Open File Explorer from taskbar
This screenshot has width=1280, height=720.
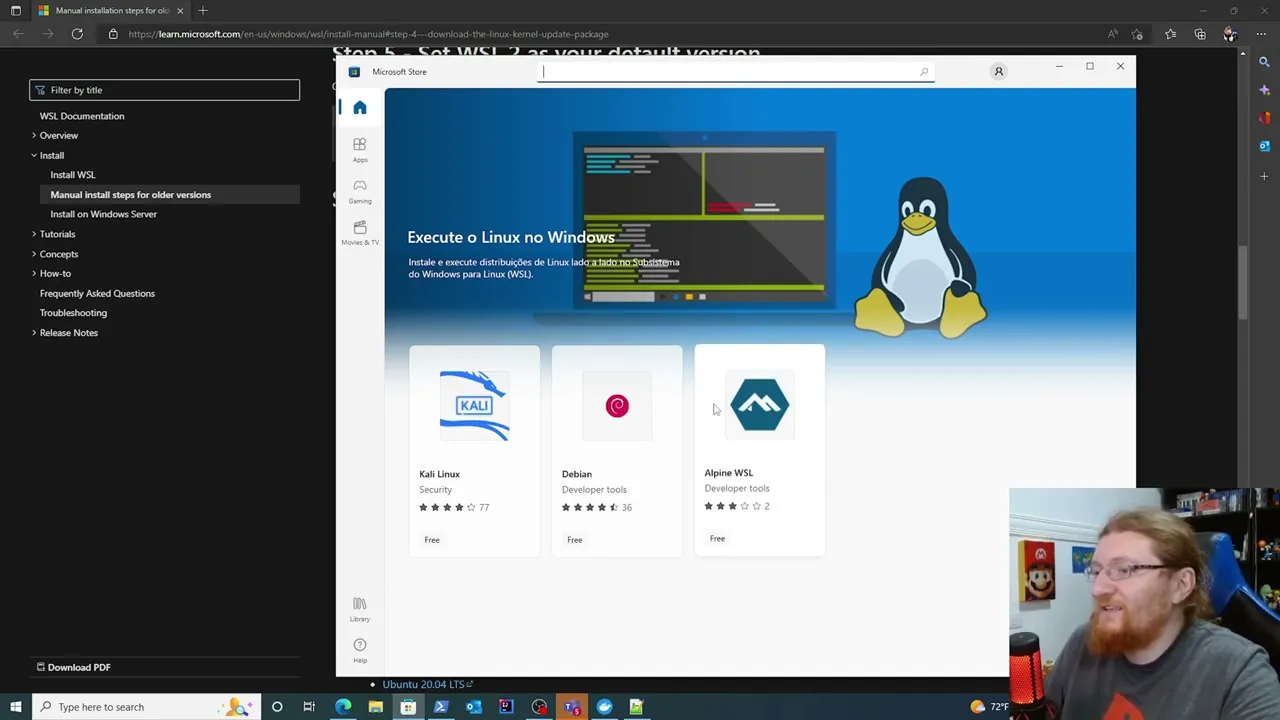click(x=375, y=707)
